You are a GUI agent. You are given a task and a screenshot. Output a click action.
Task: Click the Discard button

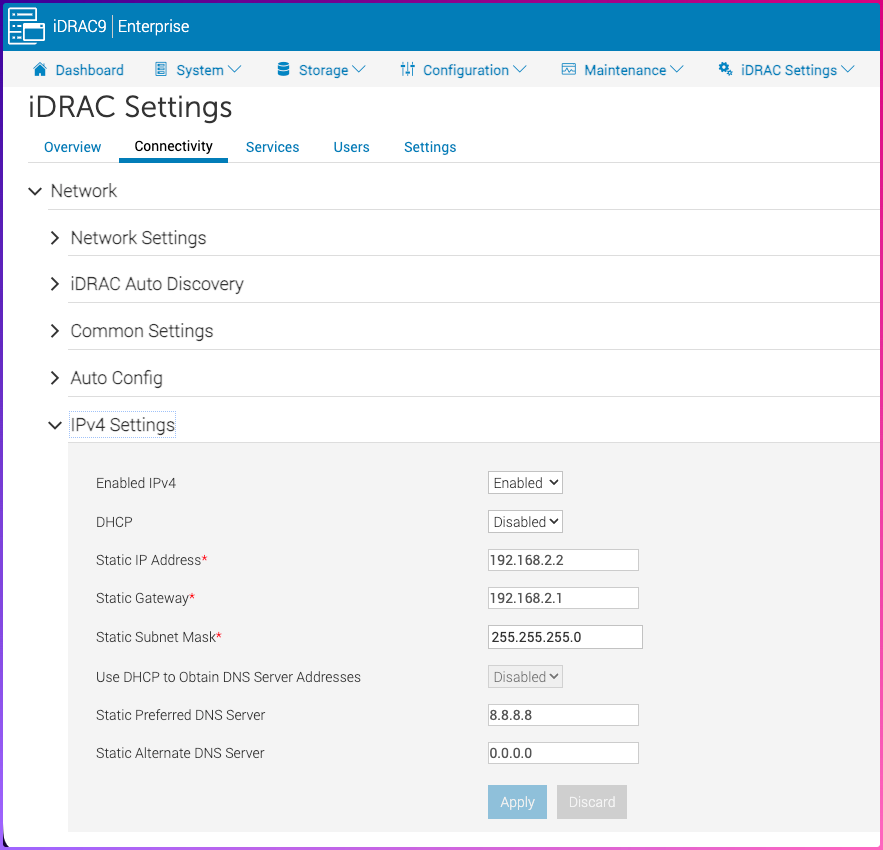tap(591, 802)
